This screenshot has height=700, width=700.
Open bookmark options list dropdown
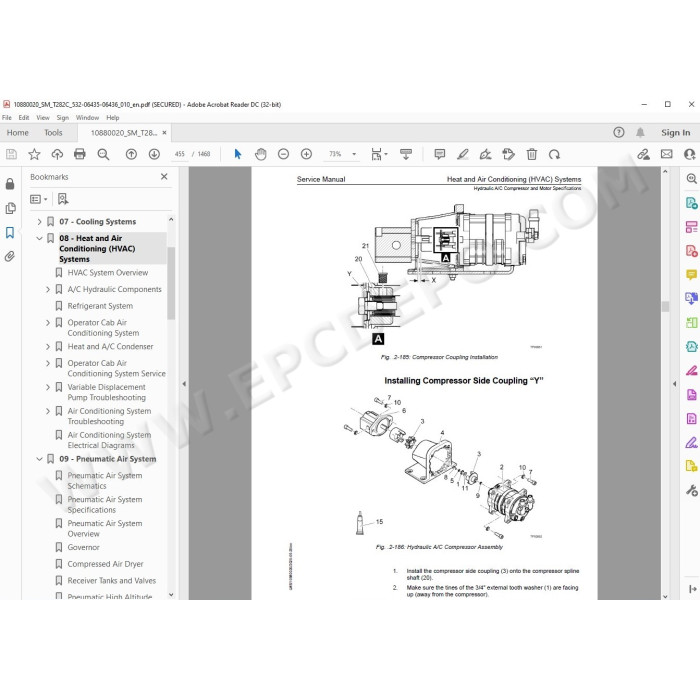(38, 199)
